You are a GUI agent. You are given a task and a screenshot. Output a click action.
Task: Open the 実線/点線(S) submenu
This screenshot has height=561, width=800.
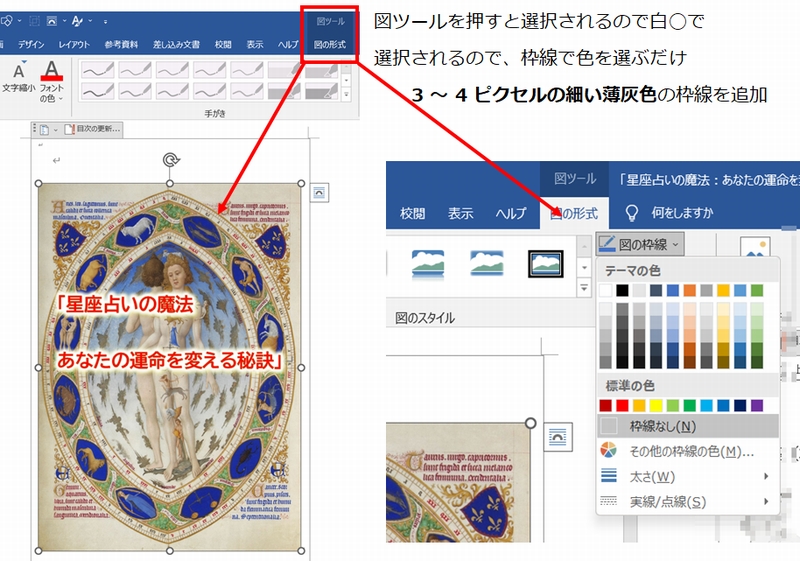pos(688,502)
